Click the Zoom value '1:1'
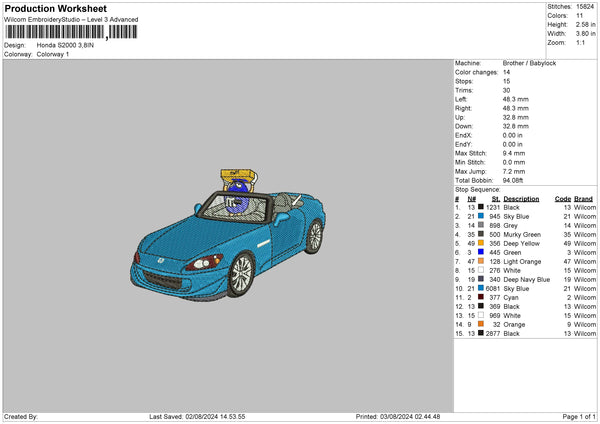Screen dimensions: 600x424 (x=580, y=42)
